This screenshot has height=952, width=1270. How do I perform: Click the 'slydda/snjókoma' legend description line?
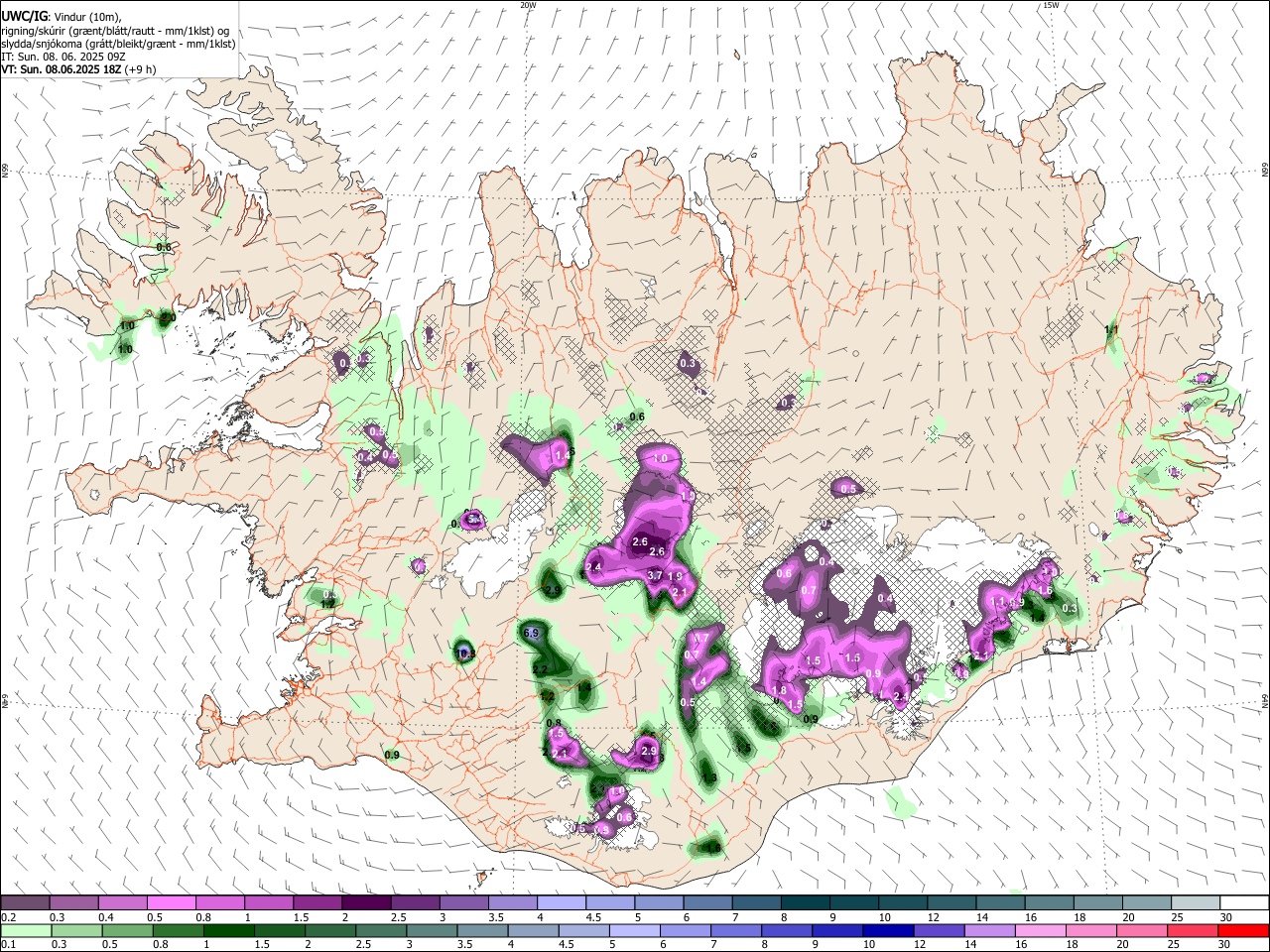pos(118,44)
